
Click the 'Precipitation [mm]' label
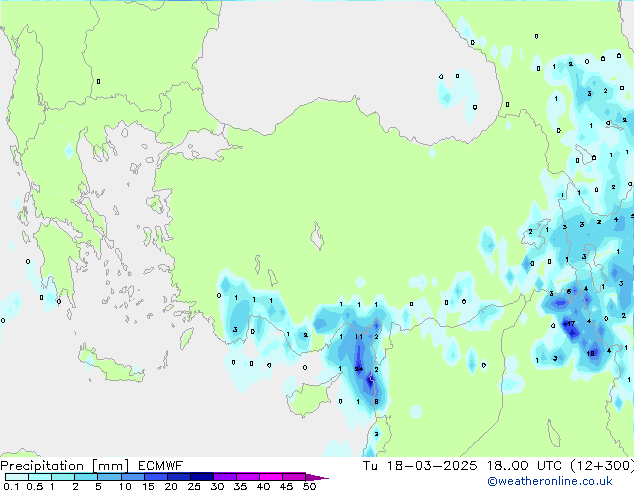pos(65,466)
